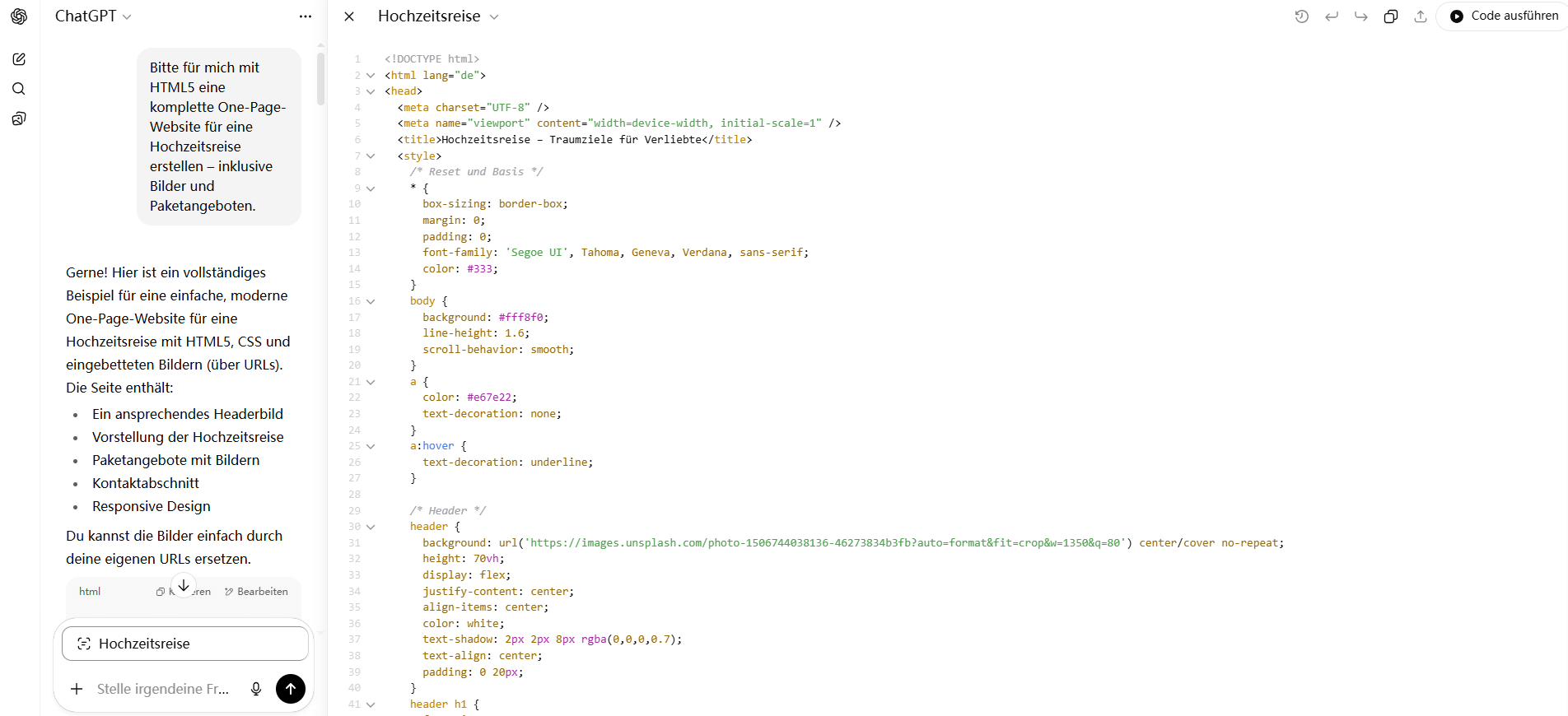Redo the canvas change
The height and width of the screenshot is (716, 1568).
[1361, 16]
